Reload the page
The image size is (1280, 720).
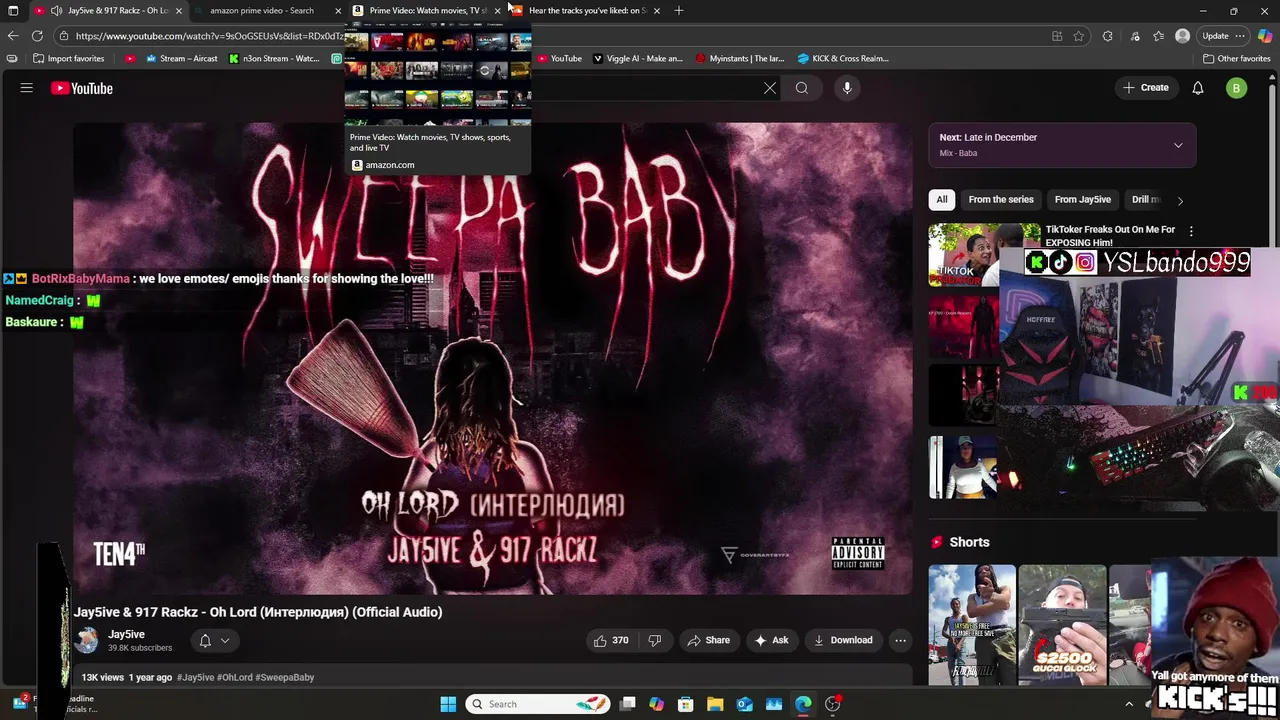[x=37, y=36]
